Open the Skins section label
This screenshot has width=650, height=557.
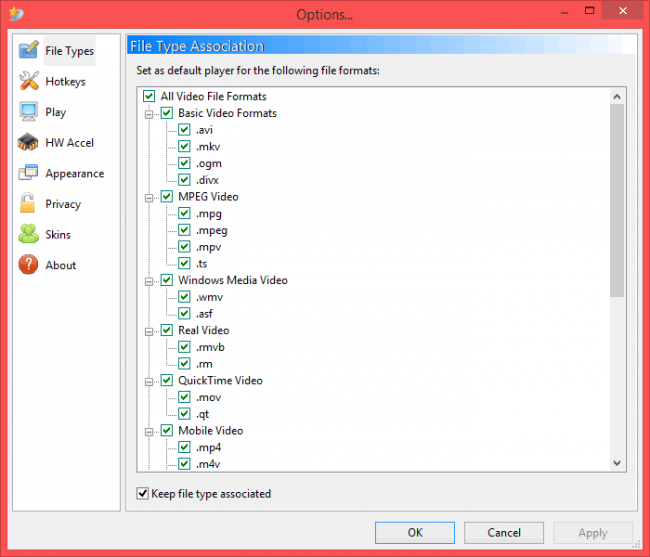click(x=58, y=235)
